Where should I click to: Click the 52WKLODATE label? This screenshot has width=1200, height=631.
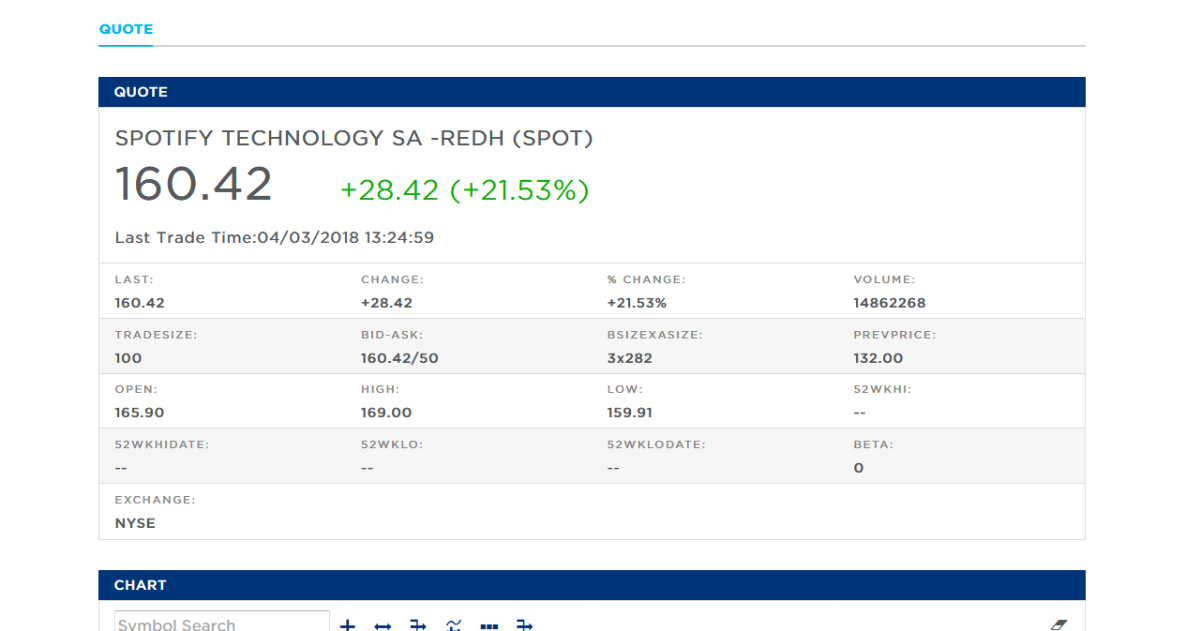(x=656, y=444)
